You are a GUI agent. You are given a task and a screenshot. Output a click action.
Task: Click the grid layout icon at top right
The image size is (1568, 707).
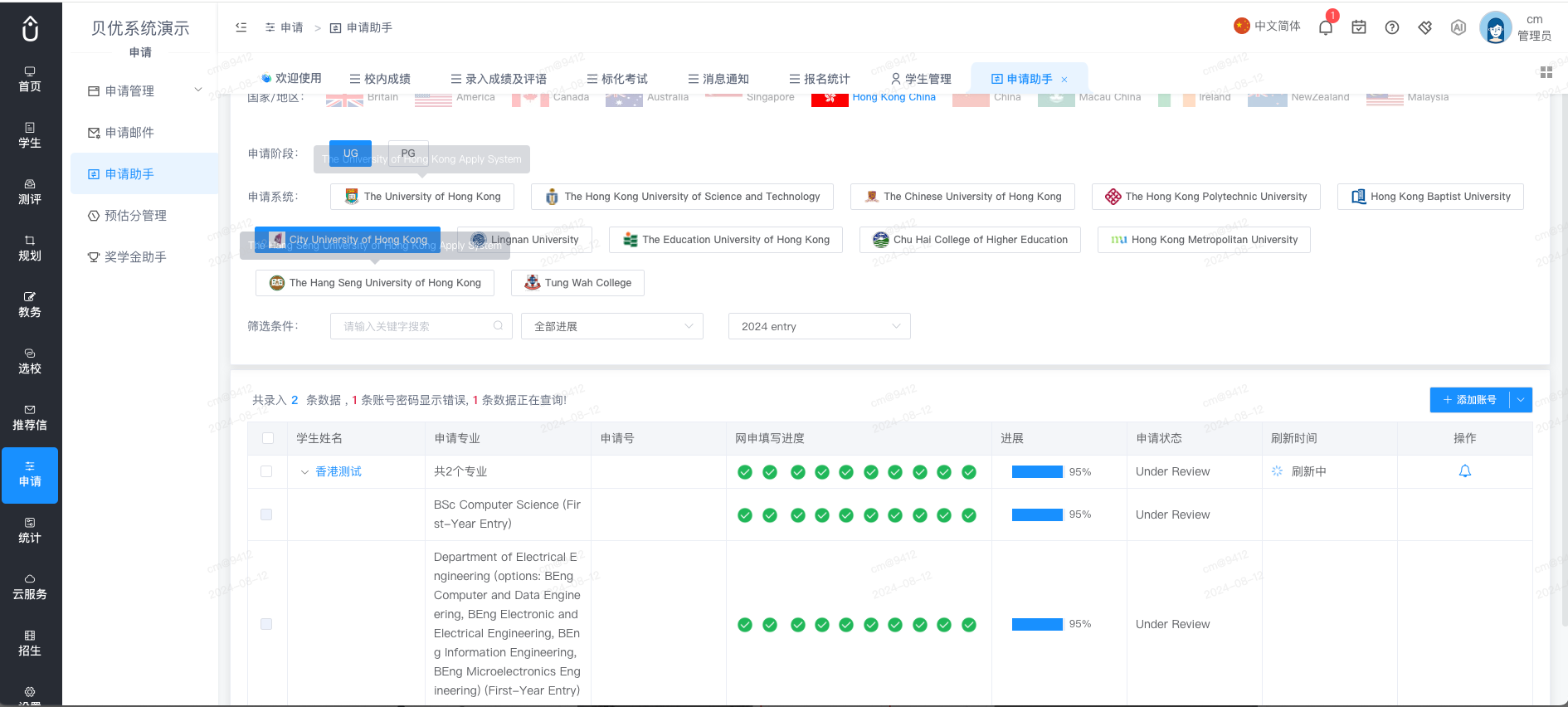1546,72
